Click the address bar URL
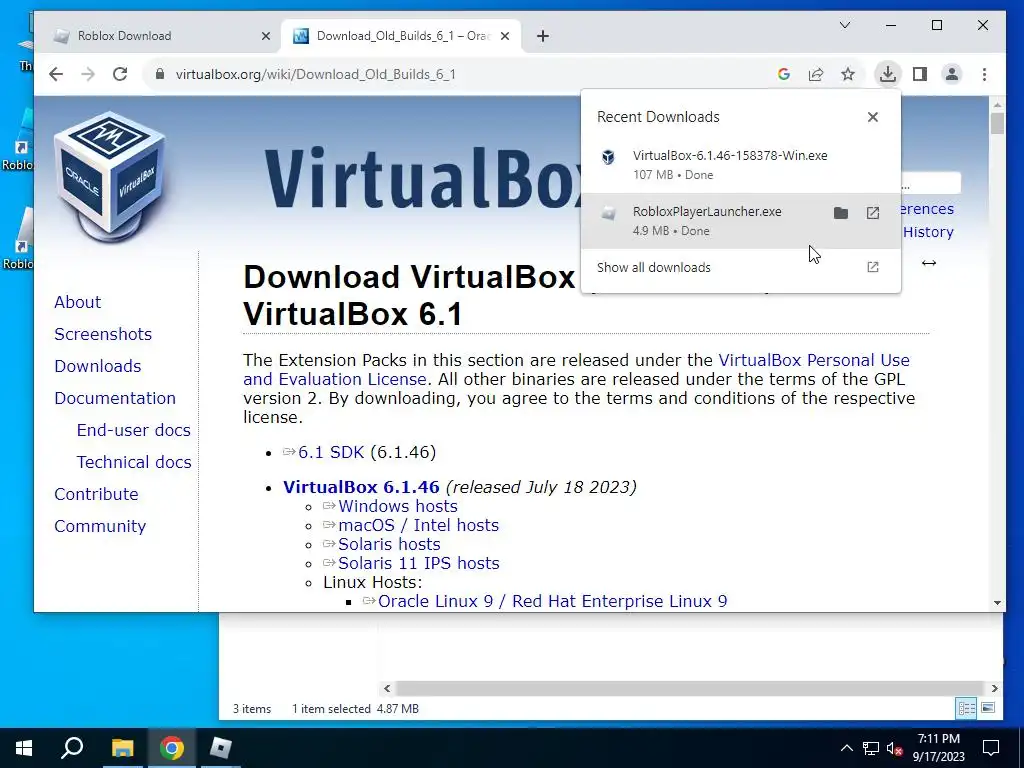 click(x=315, y=74)
